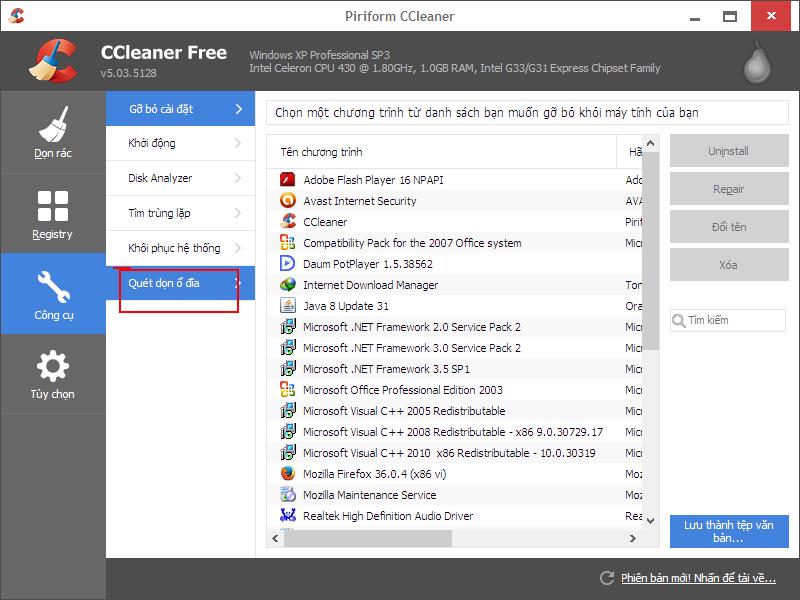This screenshot has height=600, width=800.
Task: Open Tìm trùng lặp tool
Action: 181,213
